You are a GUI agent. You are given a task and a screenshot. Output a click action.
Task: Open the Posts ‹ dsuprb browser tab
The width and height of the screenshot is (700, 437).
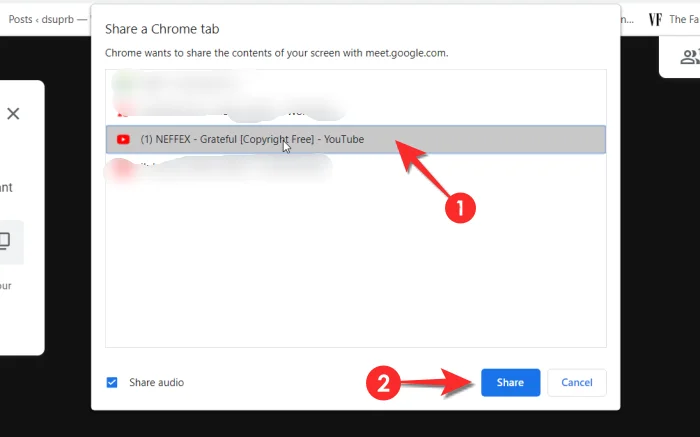pos(47,19)
